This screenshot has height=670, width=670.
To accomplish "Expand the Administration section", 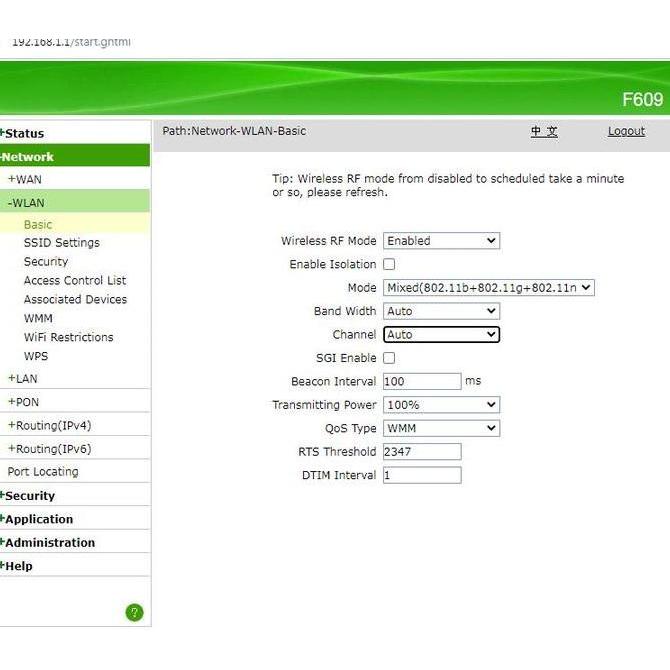I will click(x=47, y=543).
